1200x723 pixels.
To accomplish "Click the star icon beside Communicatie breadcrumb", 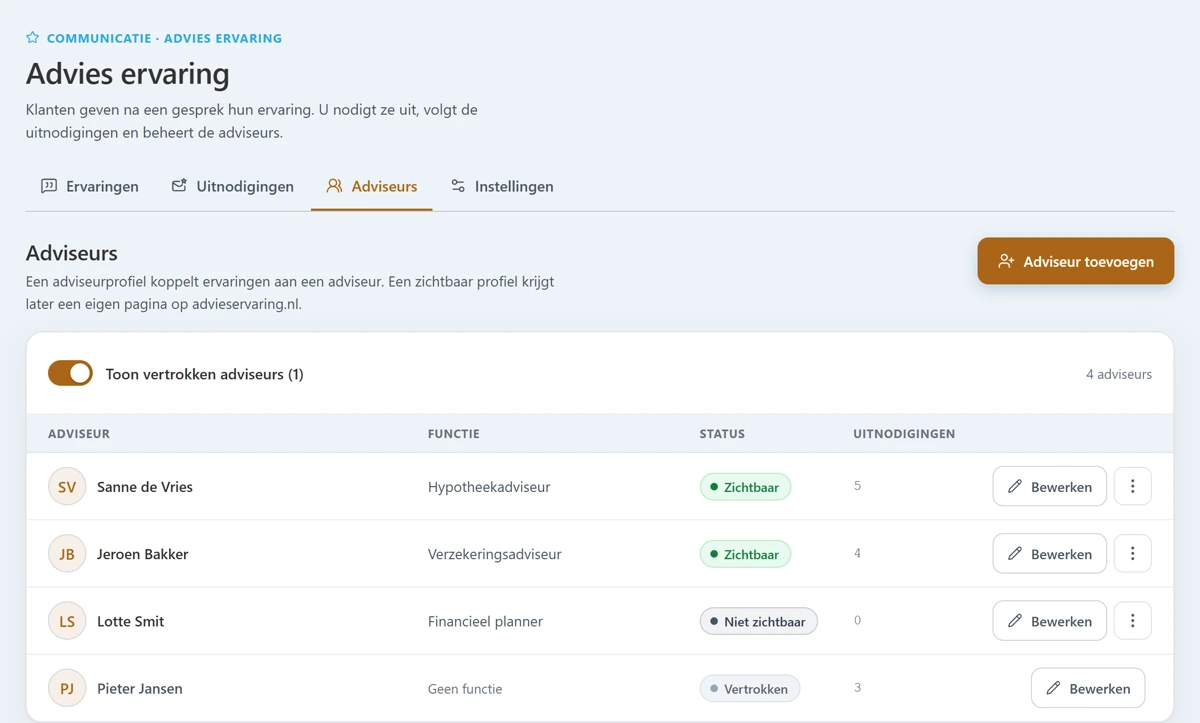I will coord(33,38).
